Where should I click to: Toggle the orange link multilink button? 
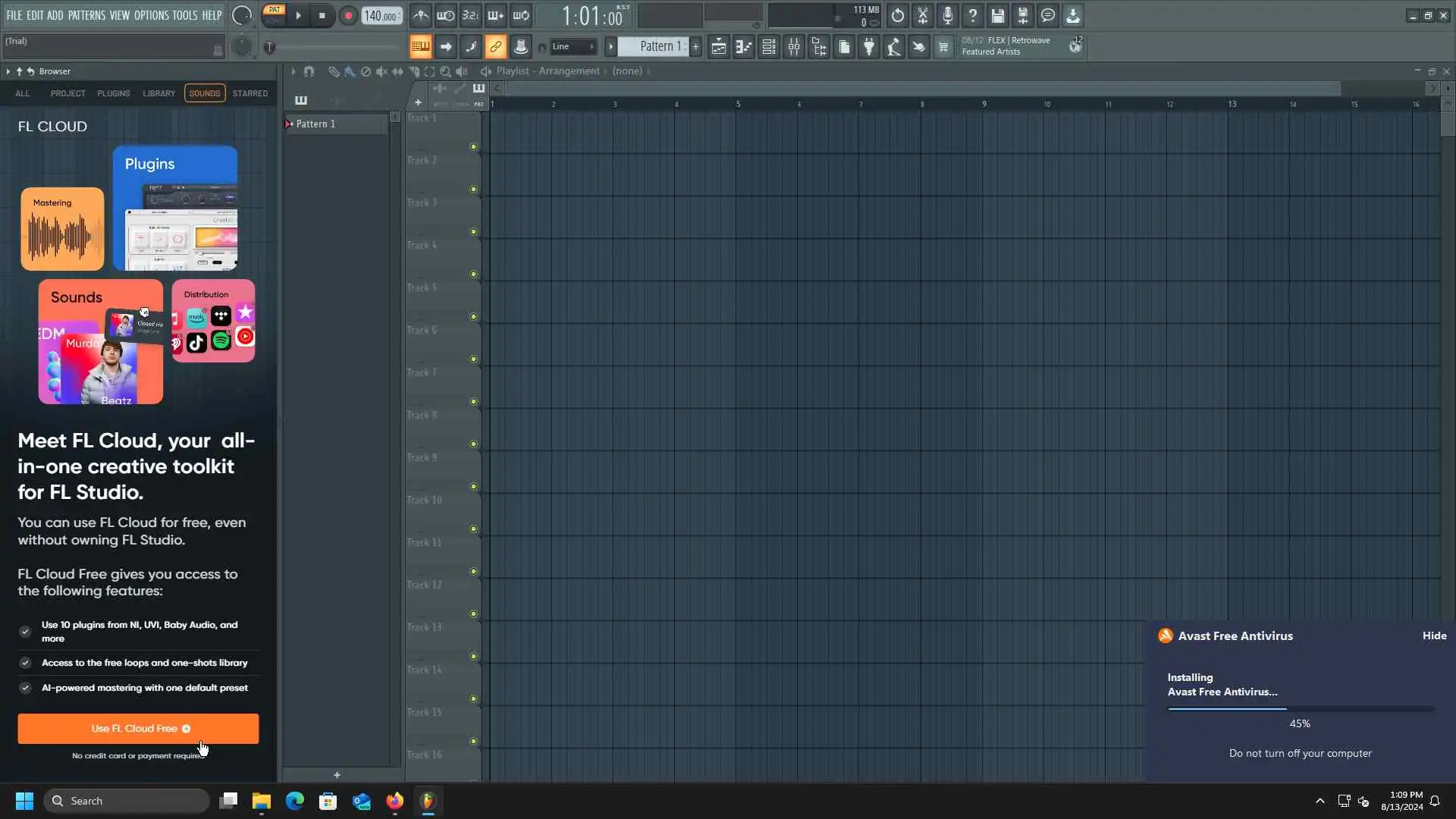tap(495, 47)
